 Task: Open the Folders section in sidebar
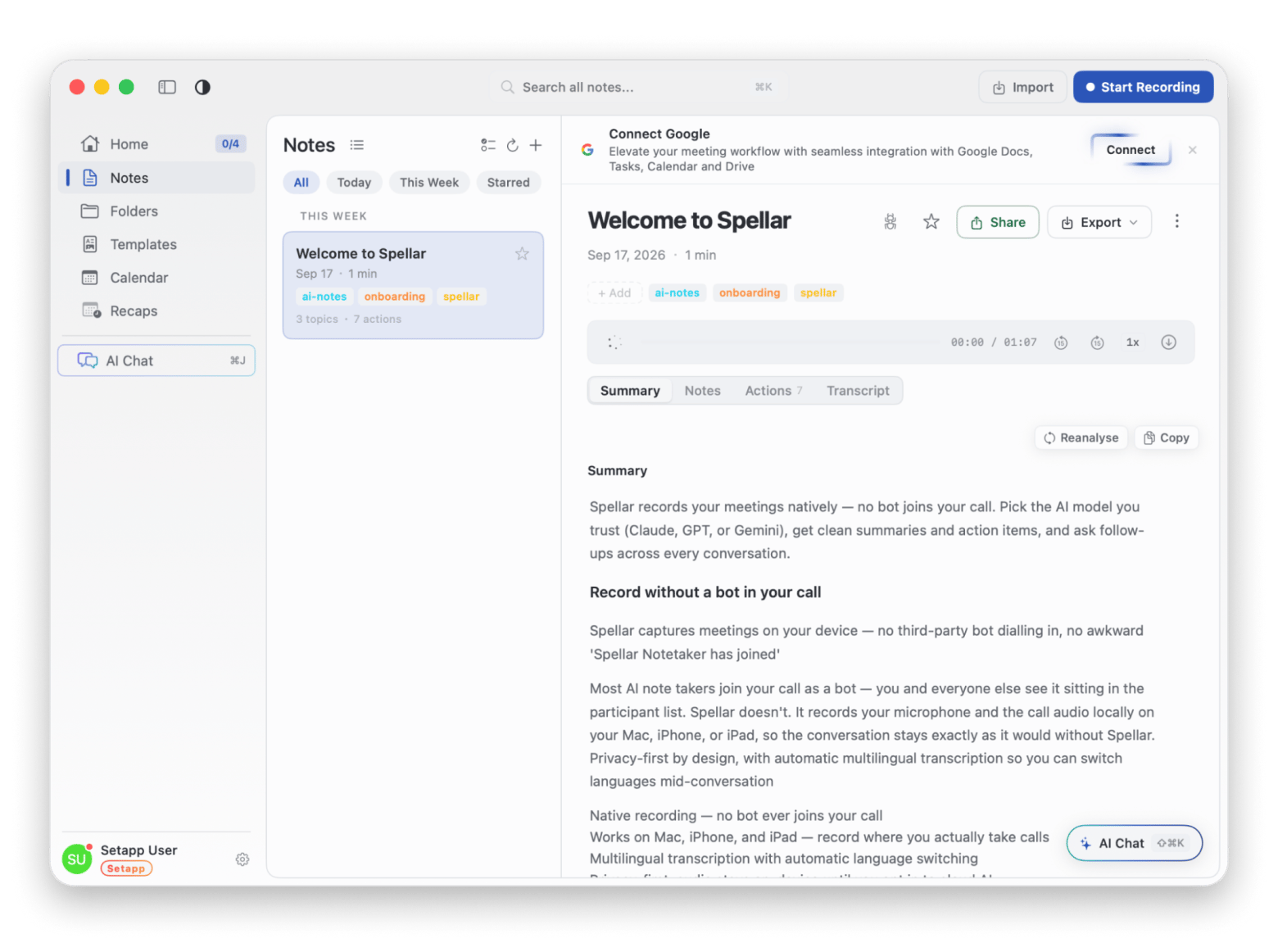[156, 211]
